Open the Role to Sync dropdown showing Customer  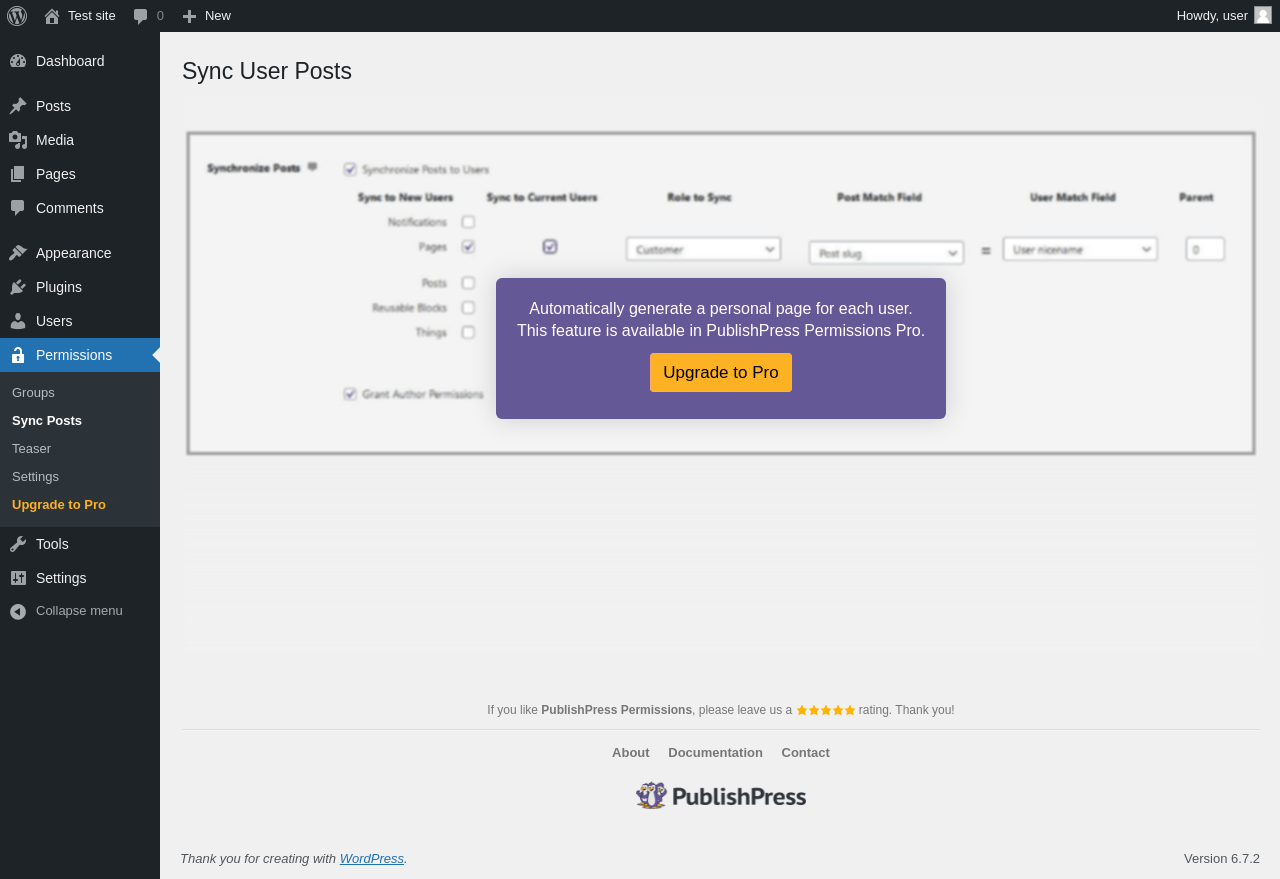tap(704, 249)
